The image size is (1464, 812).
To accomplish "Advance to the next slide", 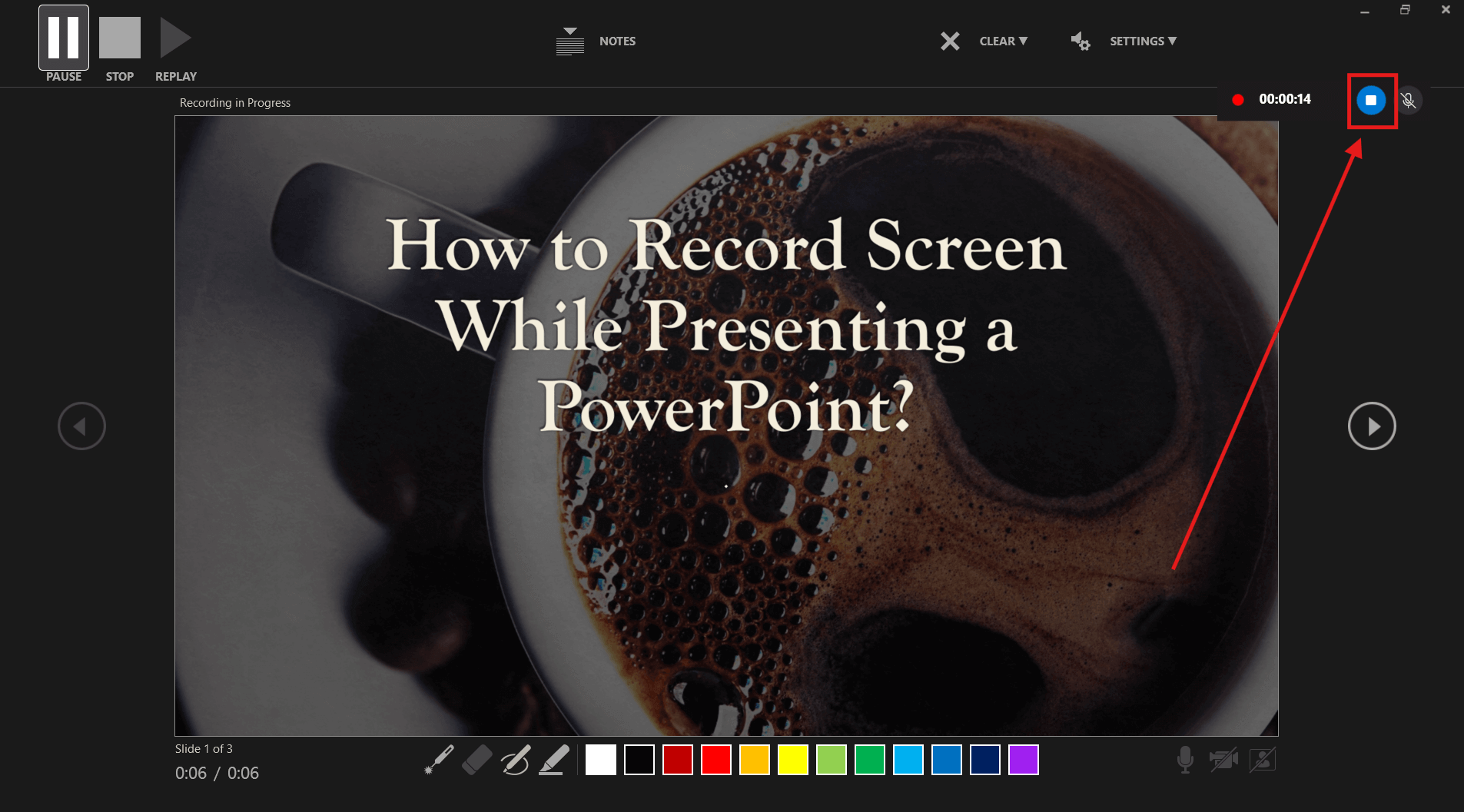I will (x=1371, y=426).
